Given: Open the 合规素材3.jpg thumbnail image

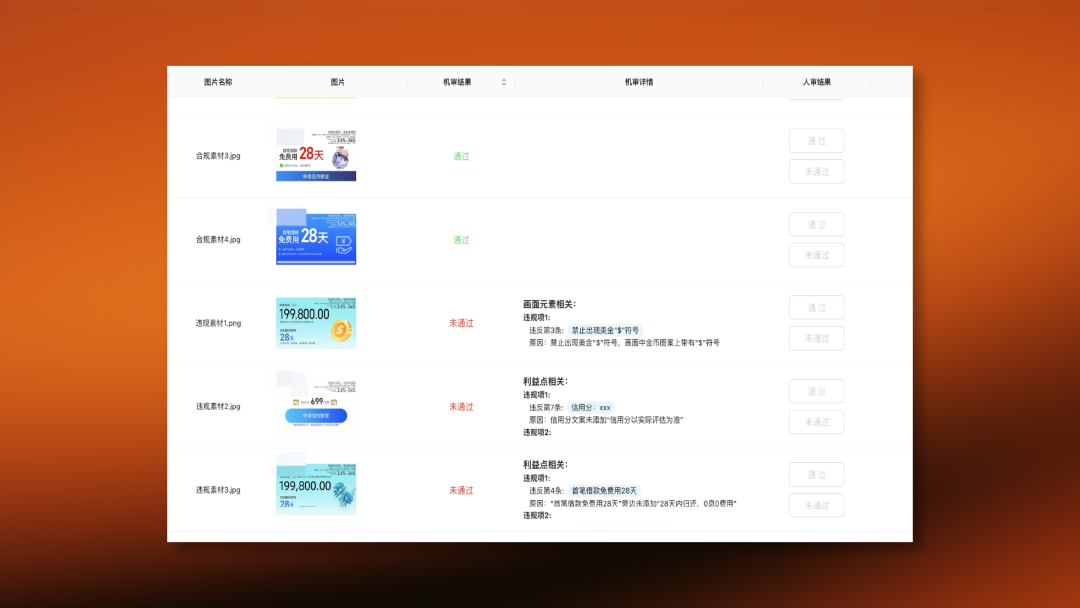Looking at the screenshot, I should [x=315, y=157].
